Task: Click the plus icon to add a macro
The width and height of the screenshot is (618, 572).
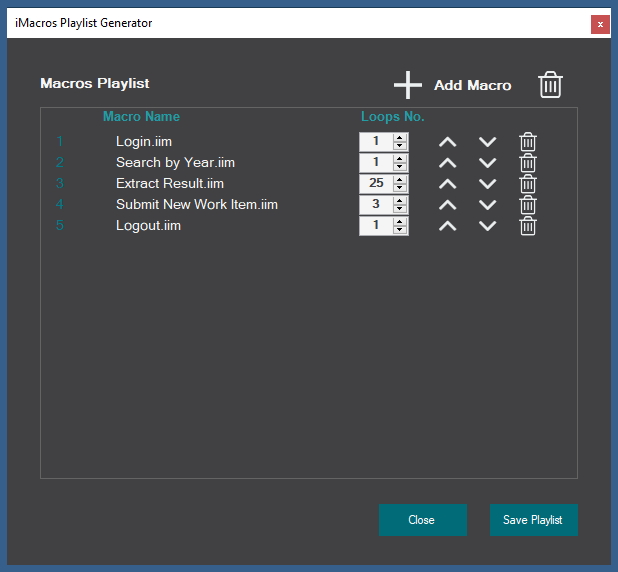Action: point(408,85)
